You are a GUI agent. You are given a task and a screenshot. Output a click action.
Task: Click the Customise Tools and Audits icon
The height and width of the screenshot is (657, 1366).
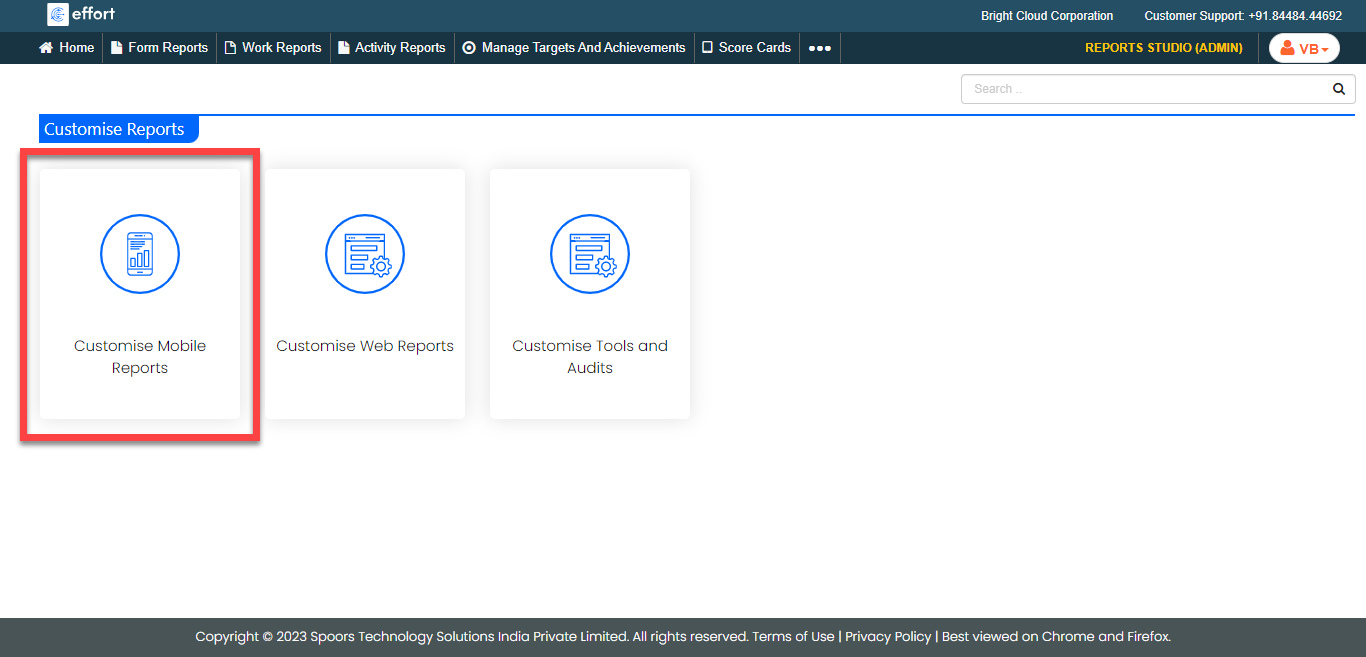pos(590,254)
